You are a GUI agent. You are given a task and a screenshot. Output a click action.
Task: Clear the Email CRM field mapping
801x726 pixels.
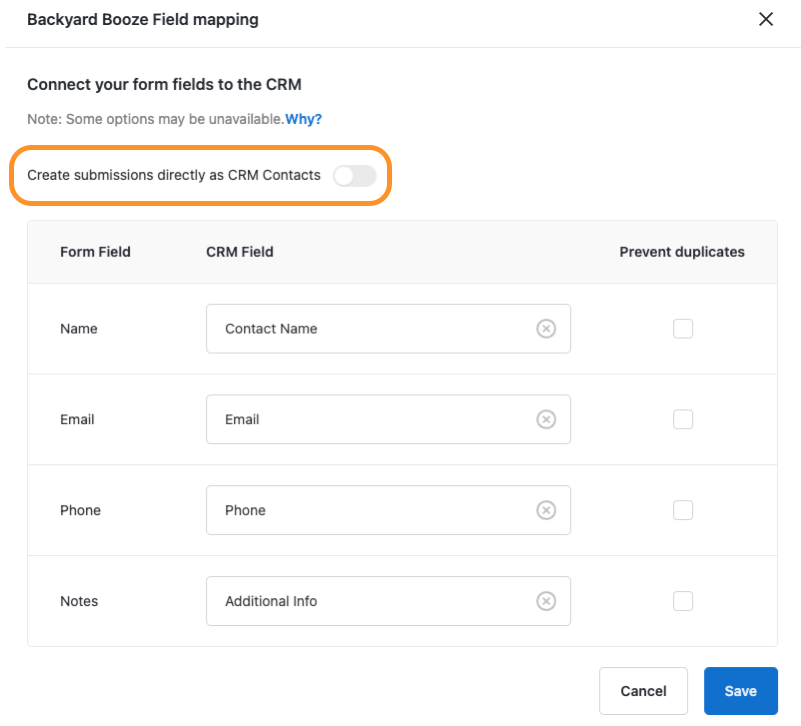[546, 420]
